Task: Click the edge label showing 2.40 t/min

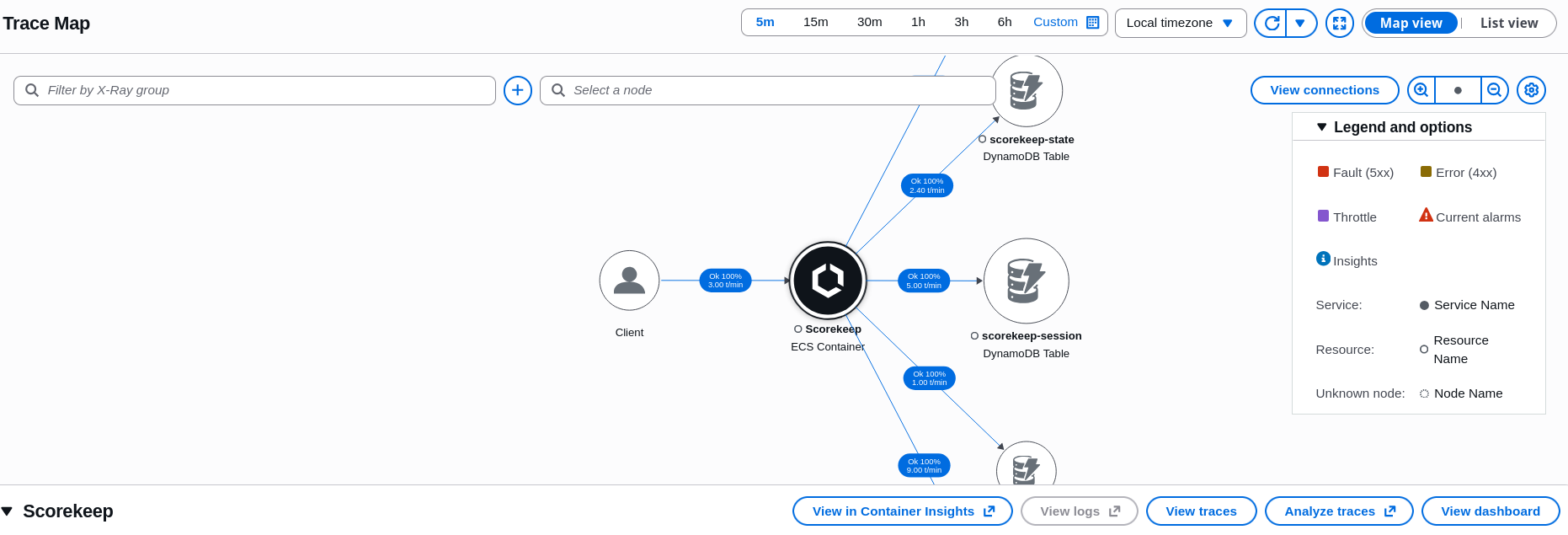Action: (927, 185)
